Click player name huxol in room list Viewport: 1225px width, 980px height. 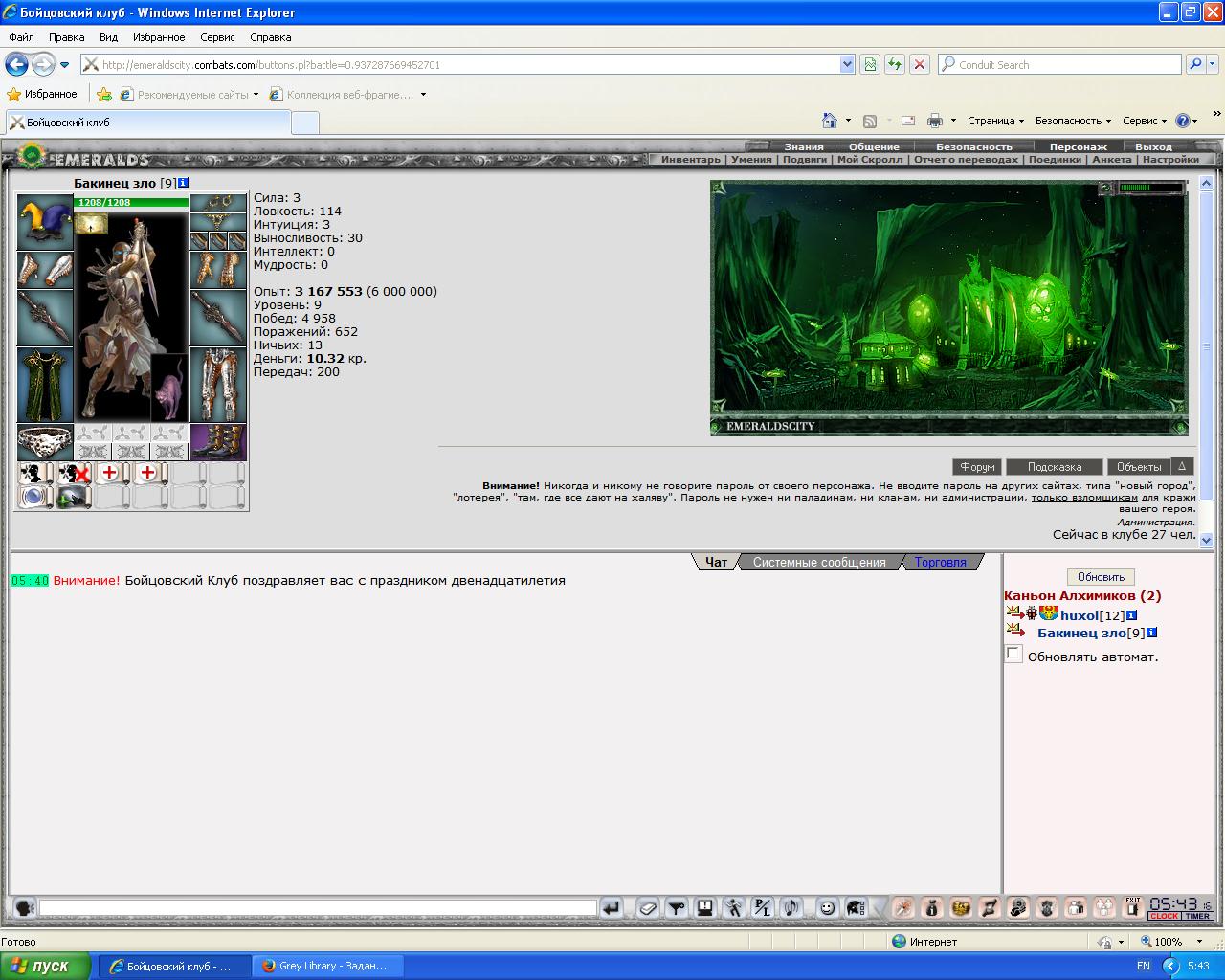click(x=1080, y=615)
